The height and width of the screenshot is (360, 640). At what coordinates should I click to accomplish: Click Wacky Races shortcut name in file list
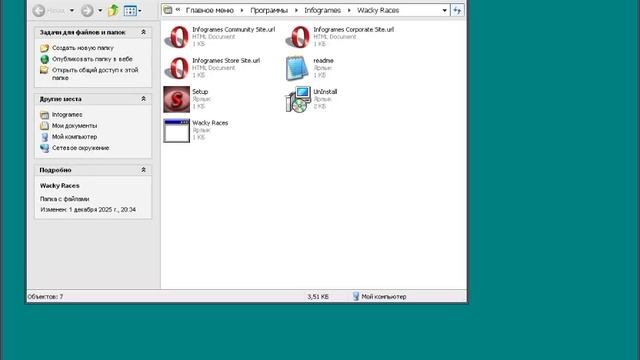[210, 122]
